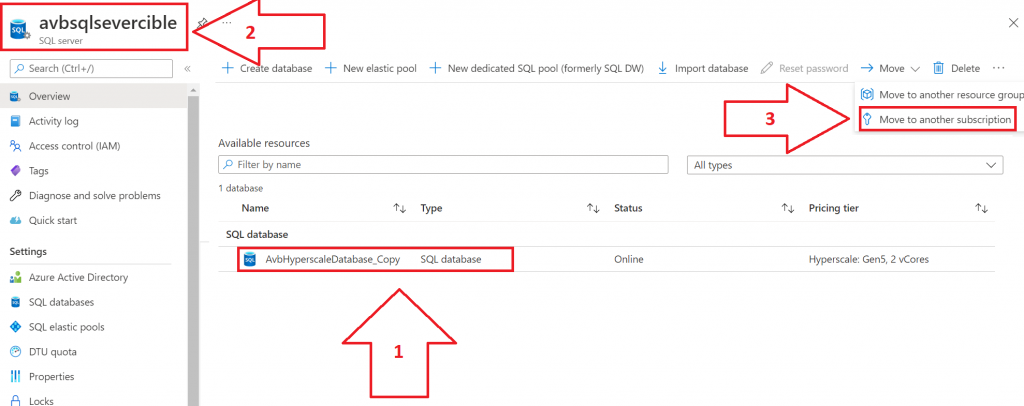Open Diagnose and solve problems
The height and width of the screenshot is (406, 1024).
pos(94,196)
